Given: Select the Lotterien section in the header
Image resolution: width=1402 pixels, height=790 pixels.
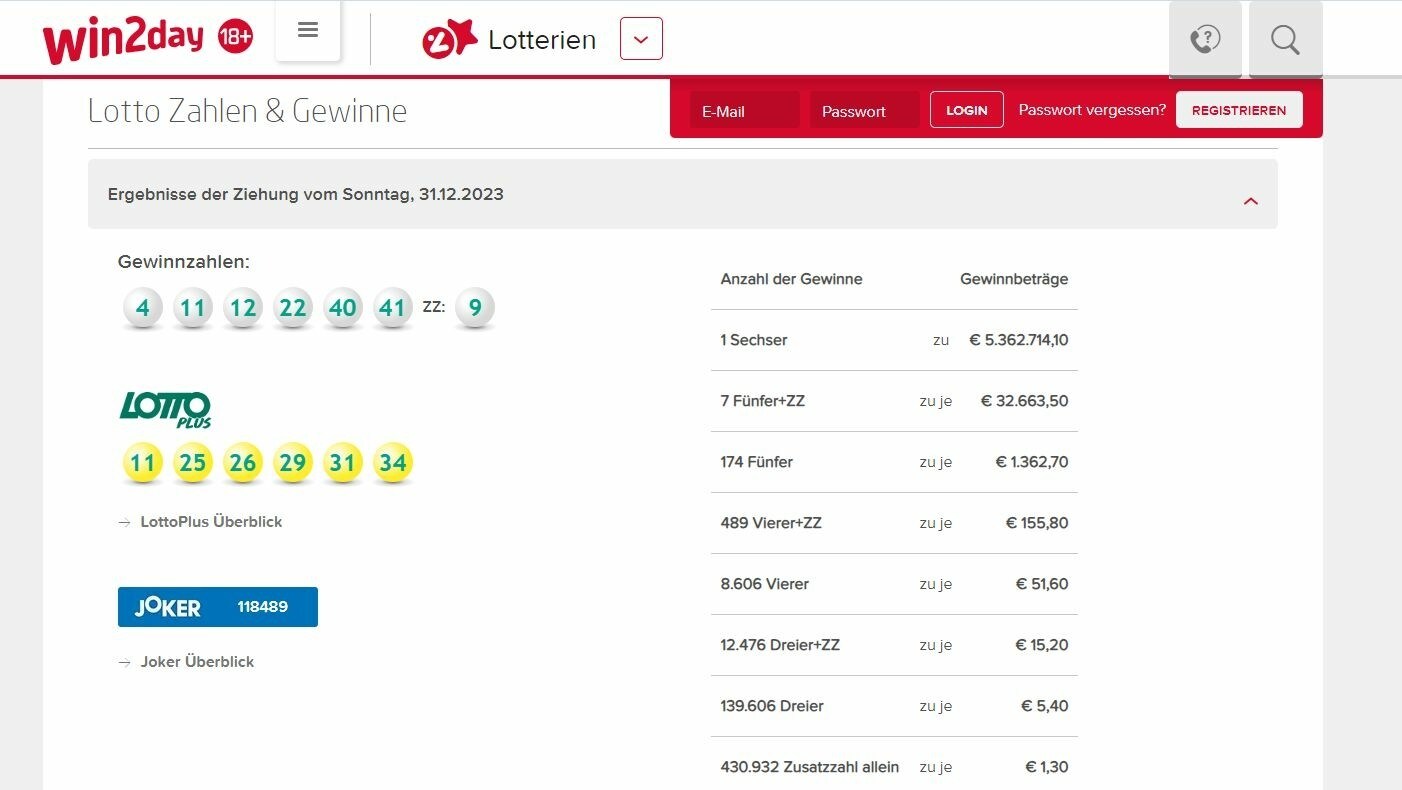Looking at the screenshot, I should coord(541,39).
